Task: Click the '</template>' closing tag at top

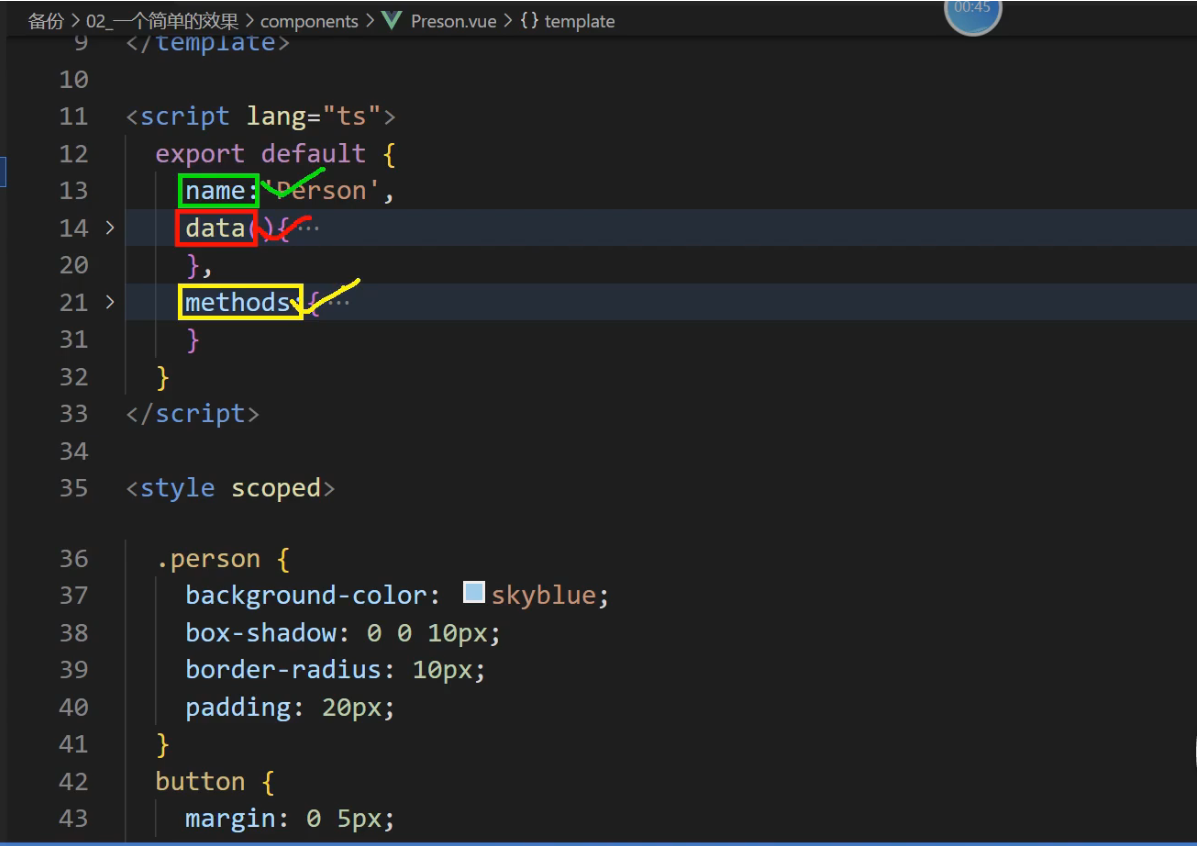Action: tap(208, 44)
